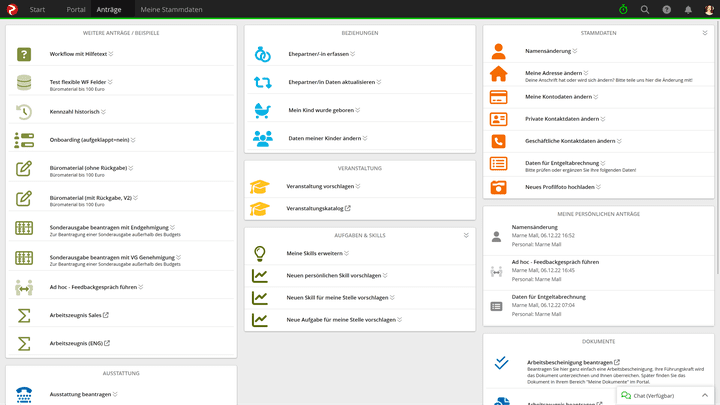Expand Ehepartner/-in erfassen request

coord(353,54)
